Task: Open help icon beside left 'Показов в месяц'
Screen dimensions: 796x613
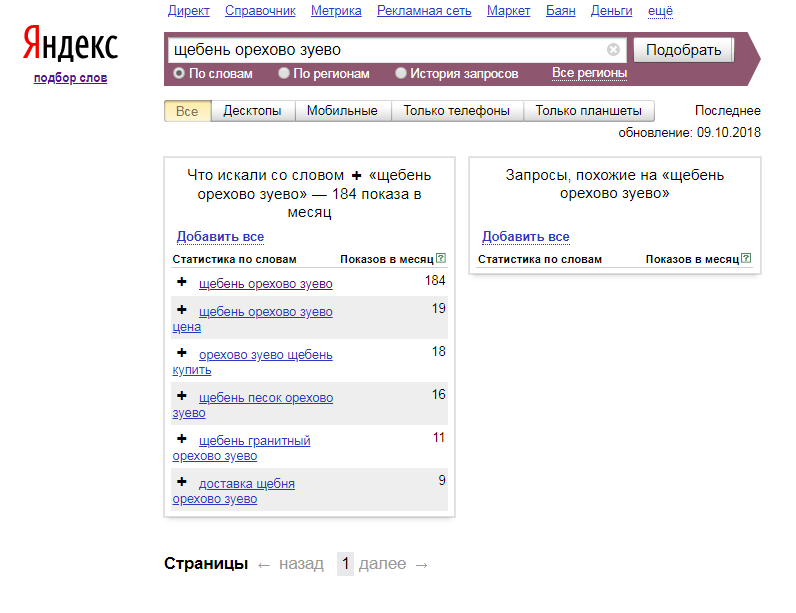Action: pos(441,258)
